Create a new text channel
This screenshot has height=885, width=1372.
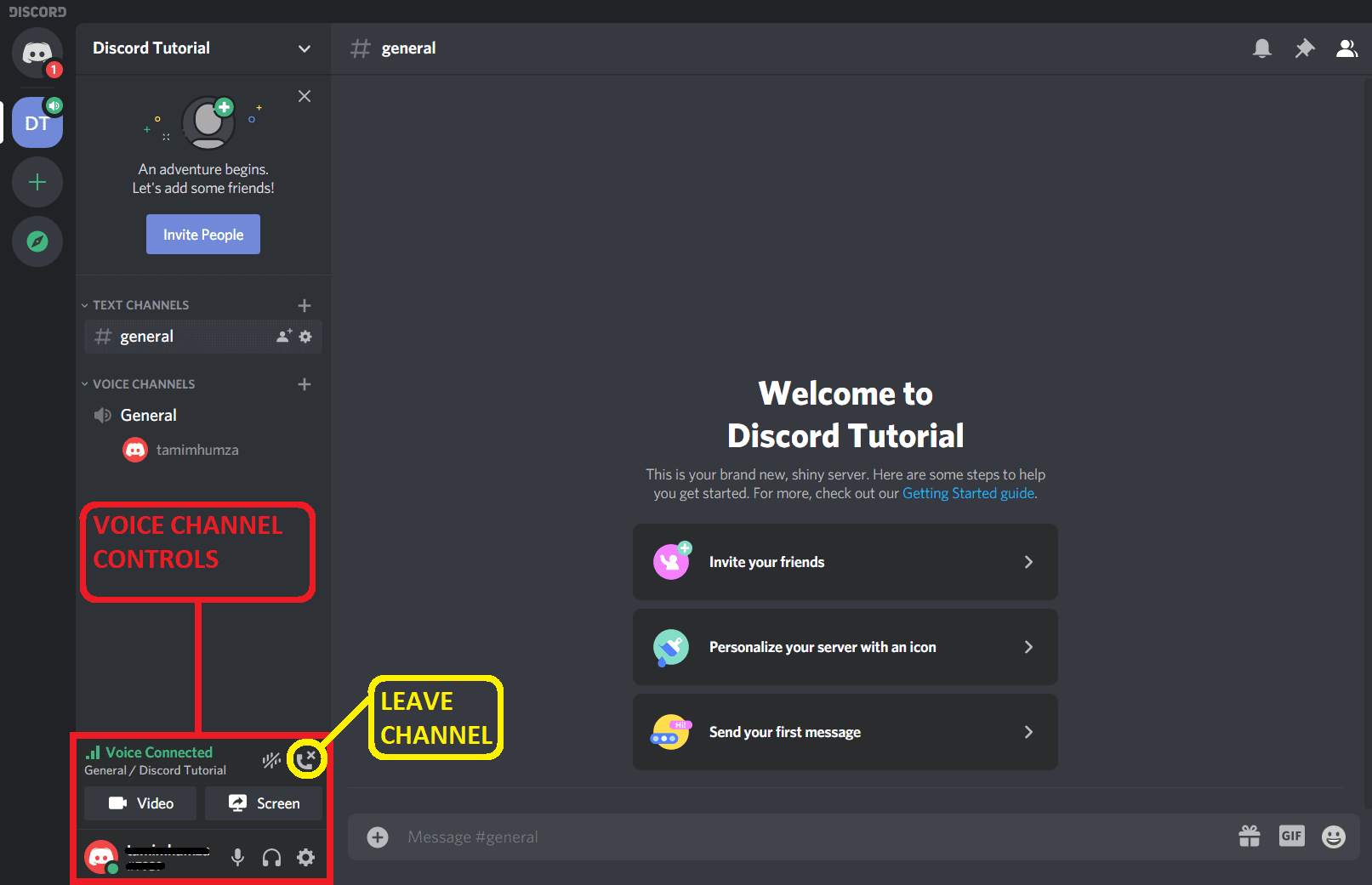[305, 305]
